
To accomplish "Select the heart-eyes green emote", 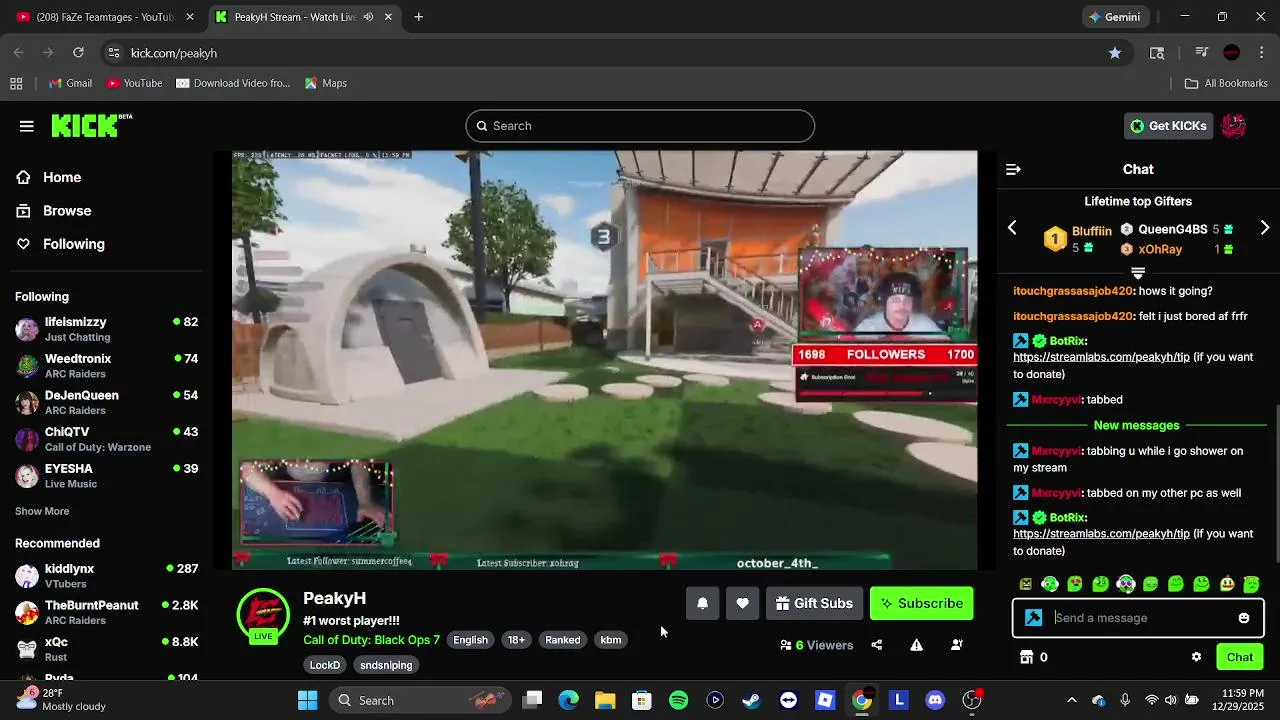I will pyautogui.click(x=1075, y=584).
